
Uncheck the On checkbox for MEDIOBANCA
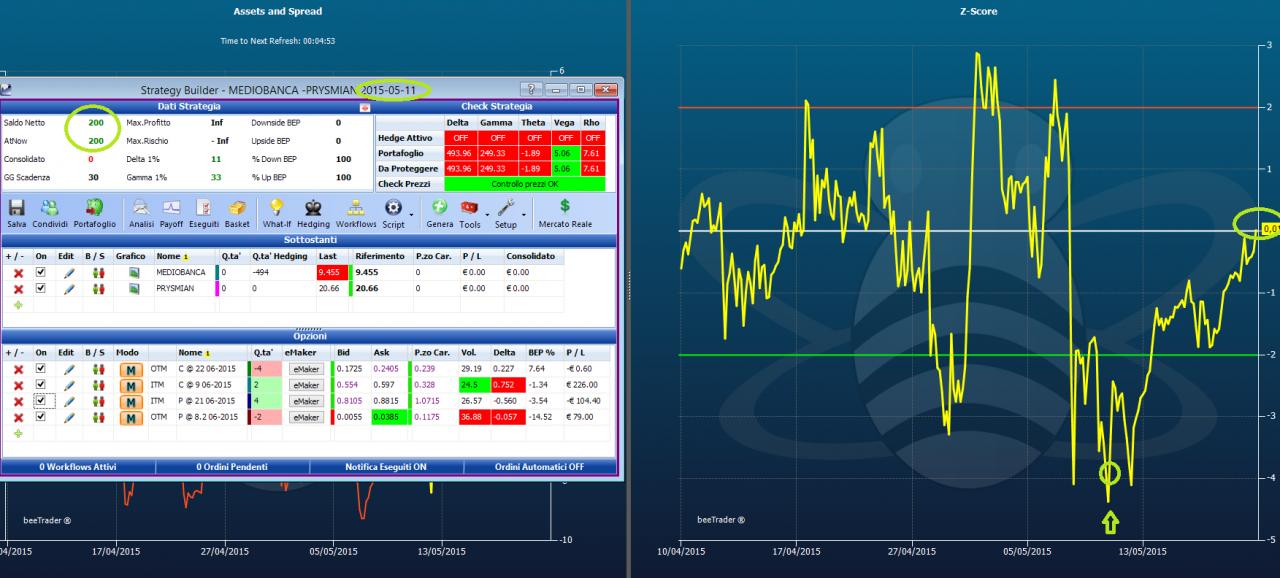[41, 272]
